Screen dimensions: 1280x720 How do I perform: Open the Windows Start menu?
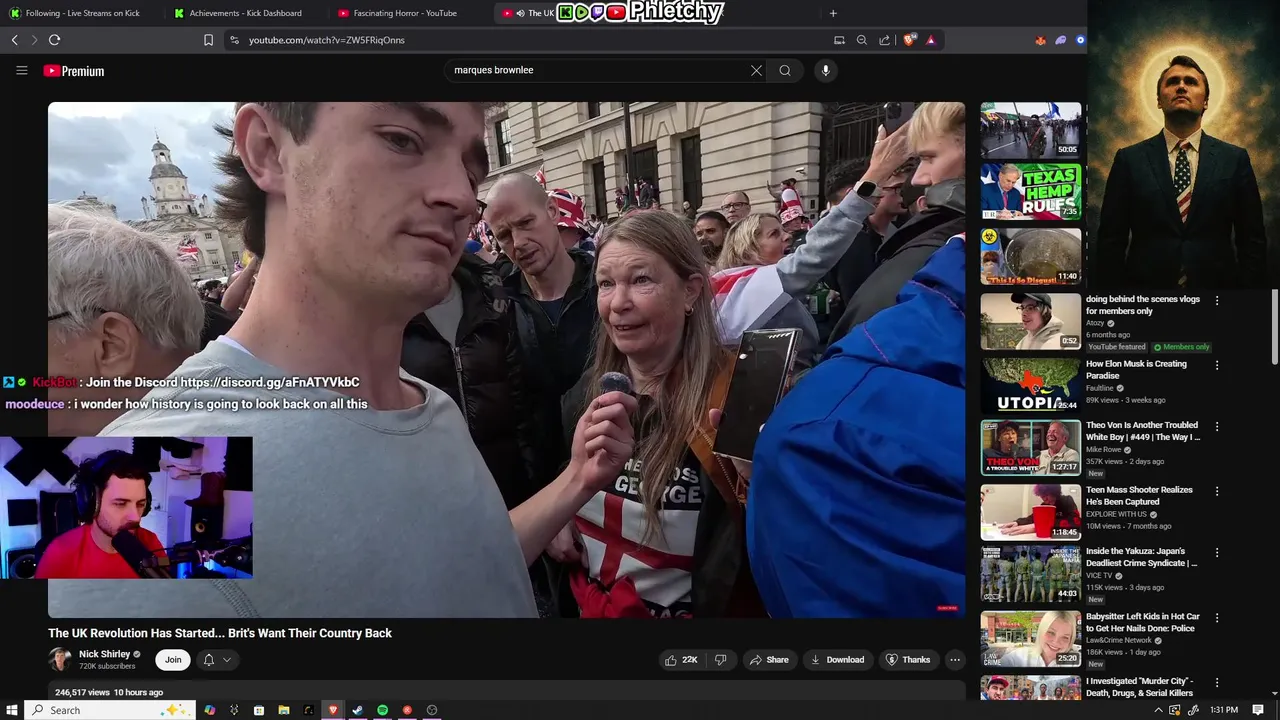pyautogui.click(x=13, y=710)
